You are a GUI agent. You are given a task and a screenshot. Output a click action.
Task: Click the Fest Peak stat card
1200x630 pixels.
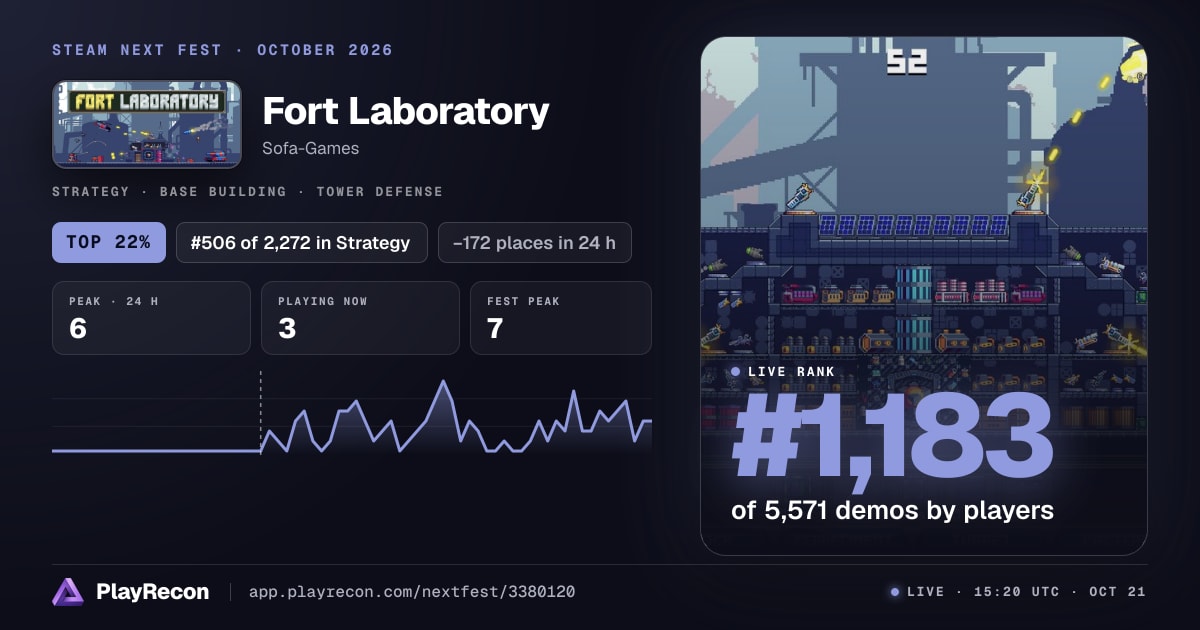(561, 318)
